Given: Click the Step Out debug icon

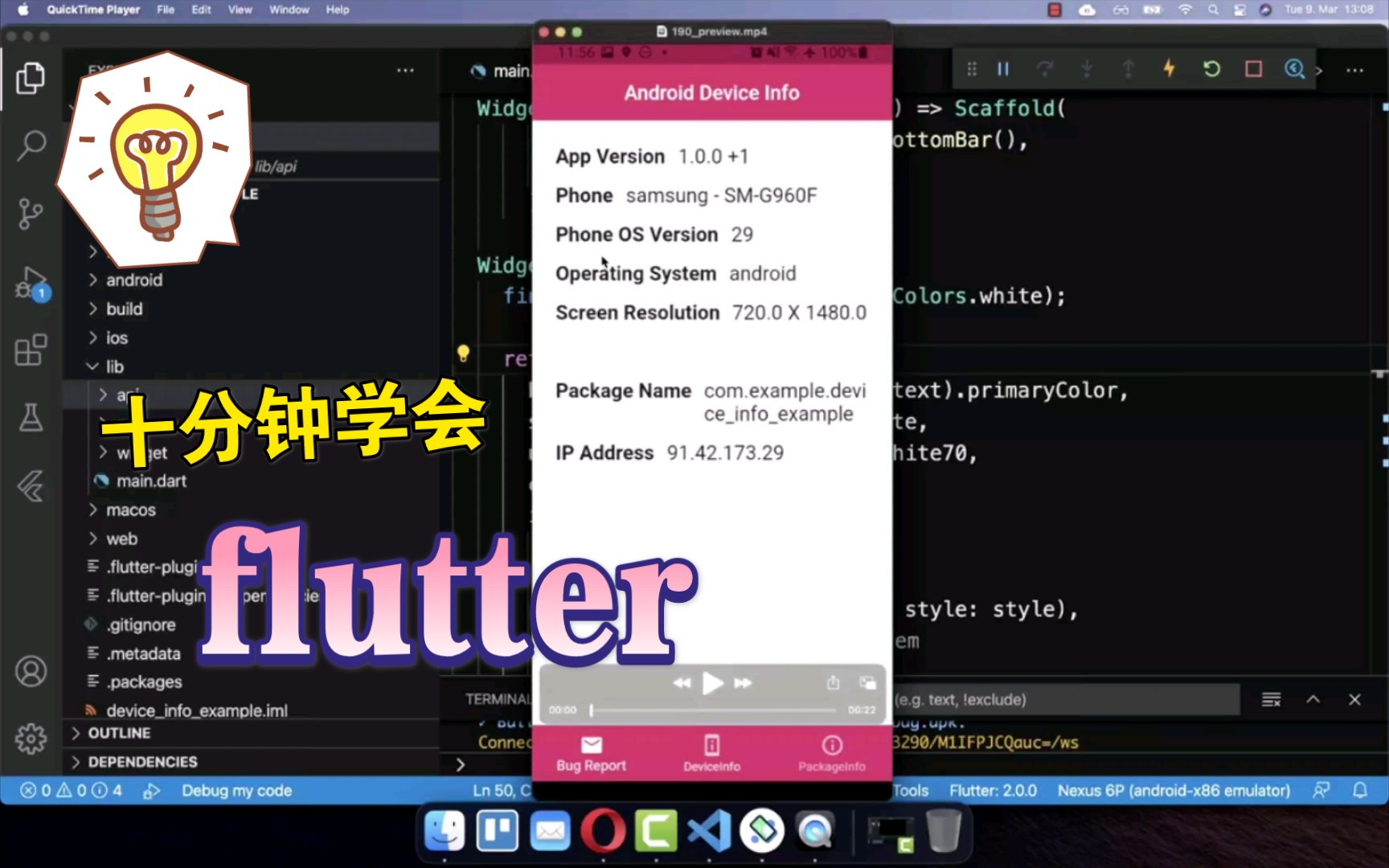Looking at the screenshot, I should 1128,69.
